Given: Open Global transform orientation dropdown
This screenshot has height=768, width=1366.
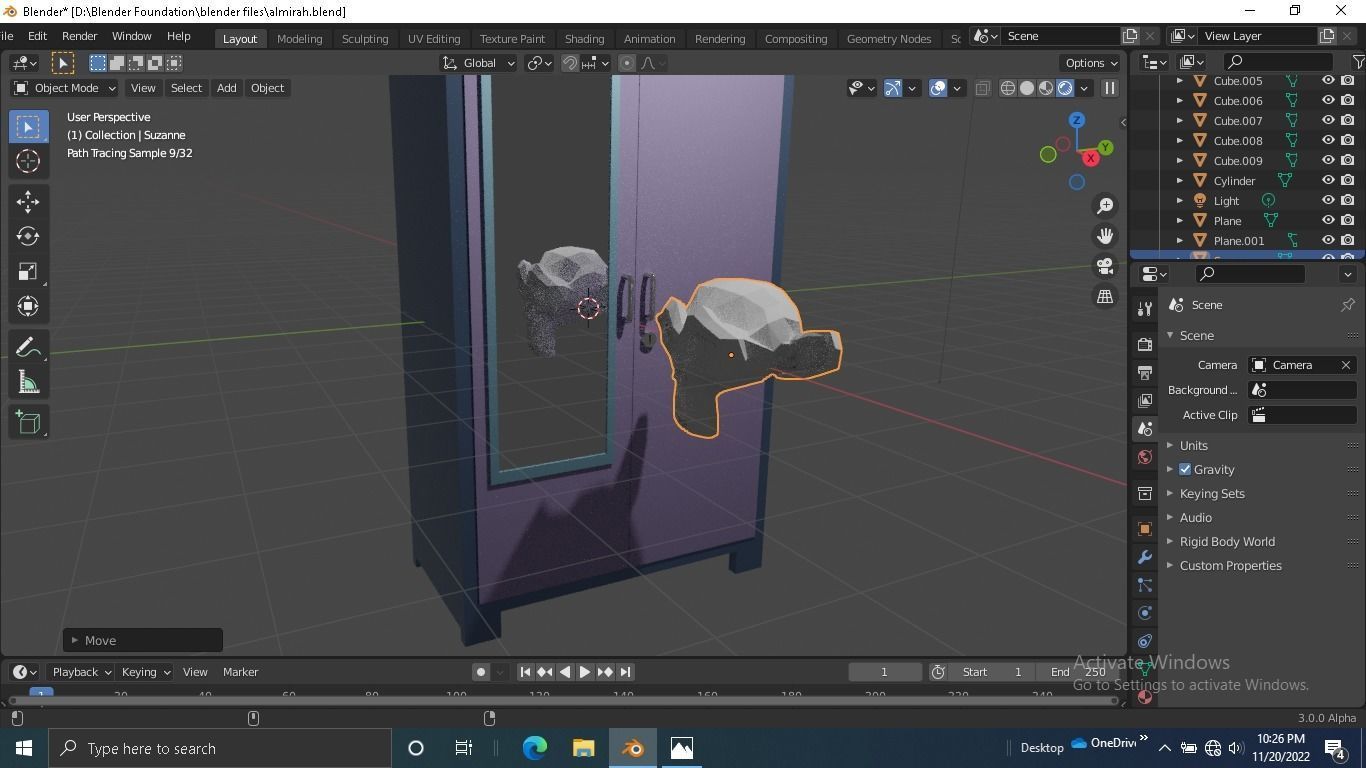Looking at the screenshot, I should 479,63.
